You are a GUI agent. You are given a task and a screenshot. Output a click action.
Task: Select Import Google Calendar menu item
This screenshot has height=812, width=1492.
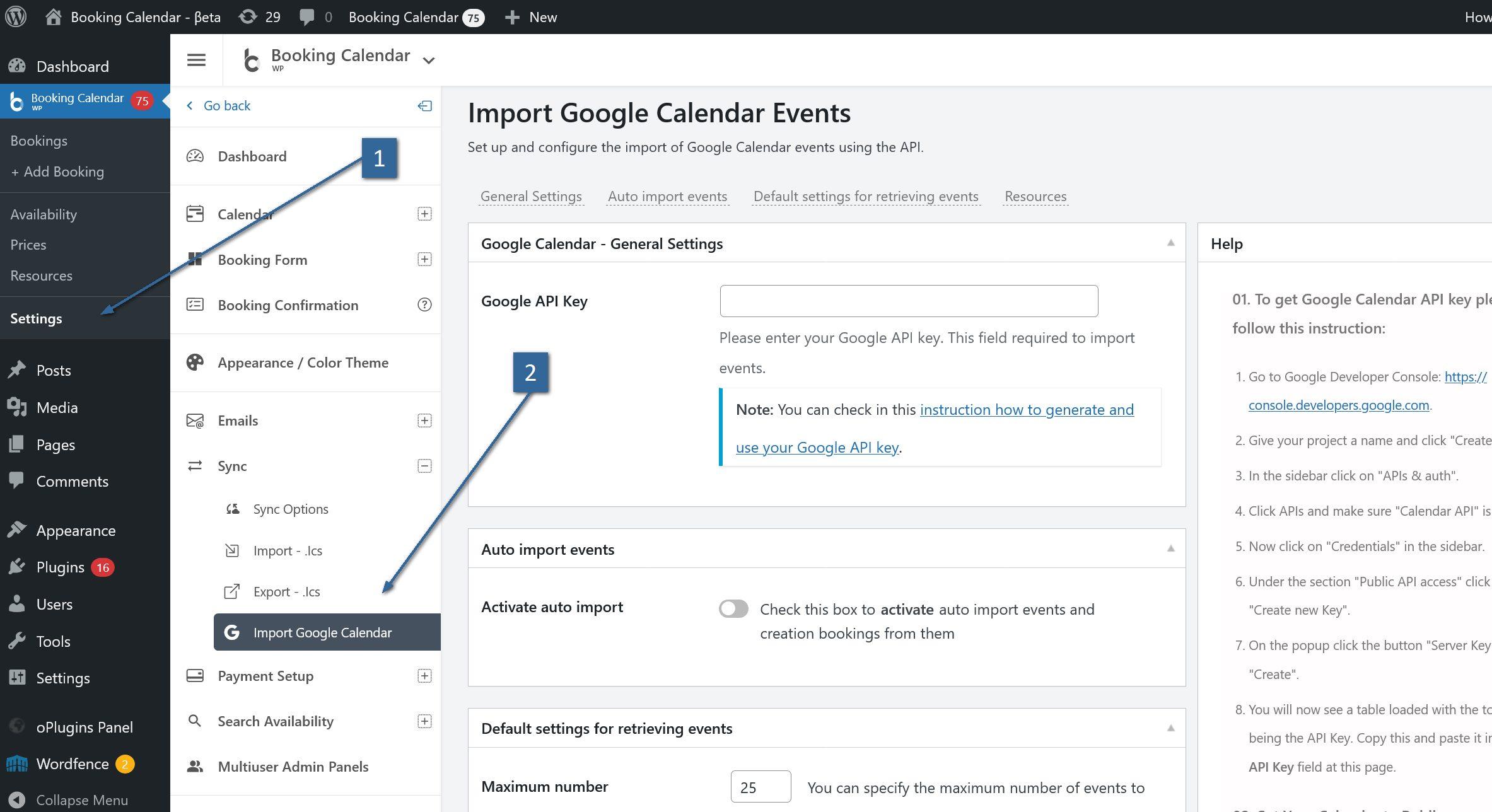click(x=327, y=632)
